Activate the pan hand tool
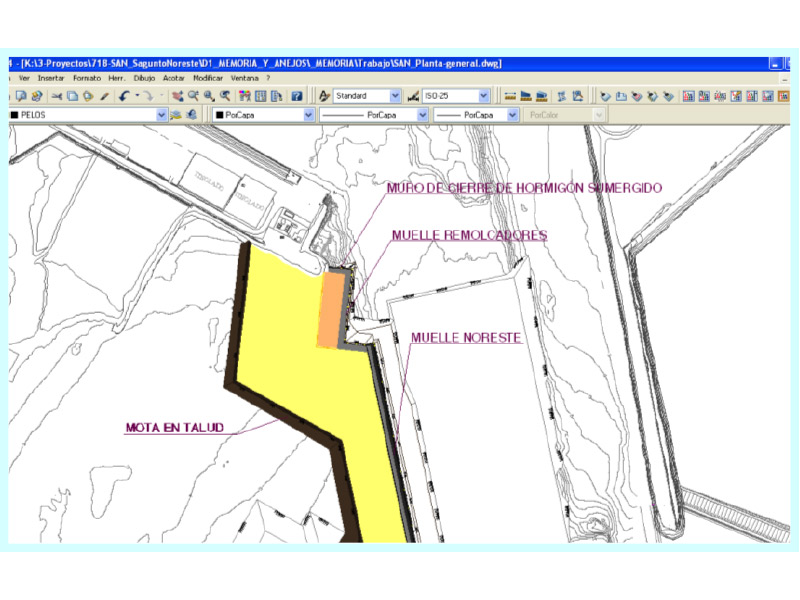 [x=178, y=96]
